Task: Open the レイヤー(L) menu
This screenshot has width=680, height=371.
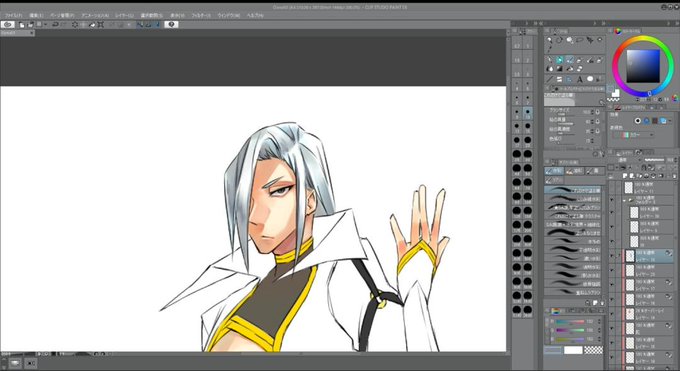Action: [124, 15]
